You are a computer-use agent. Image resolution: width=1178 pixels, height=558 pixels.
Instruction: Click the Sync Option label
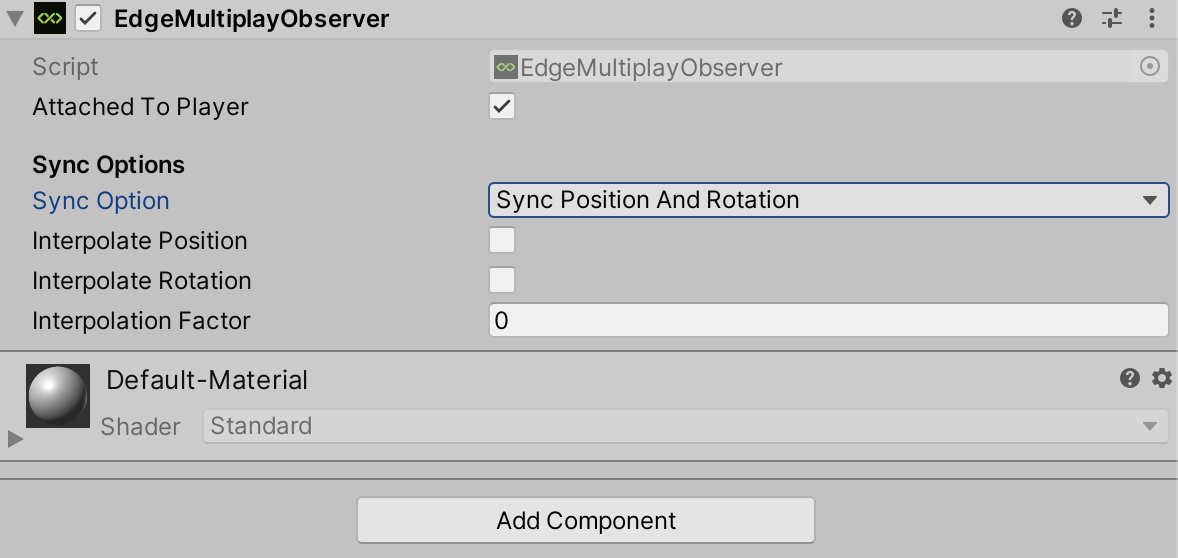click(x=101, y=201)
